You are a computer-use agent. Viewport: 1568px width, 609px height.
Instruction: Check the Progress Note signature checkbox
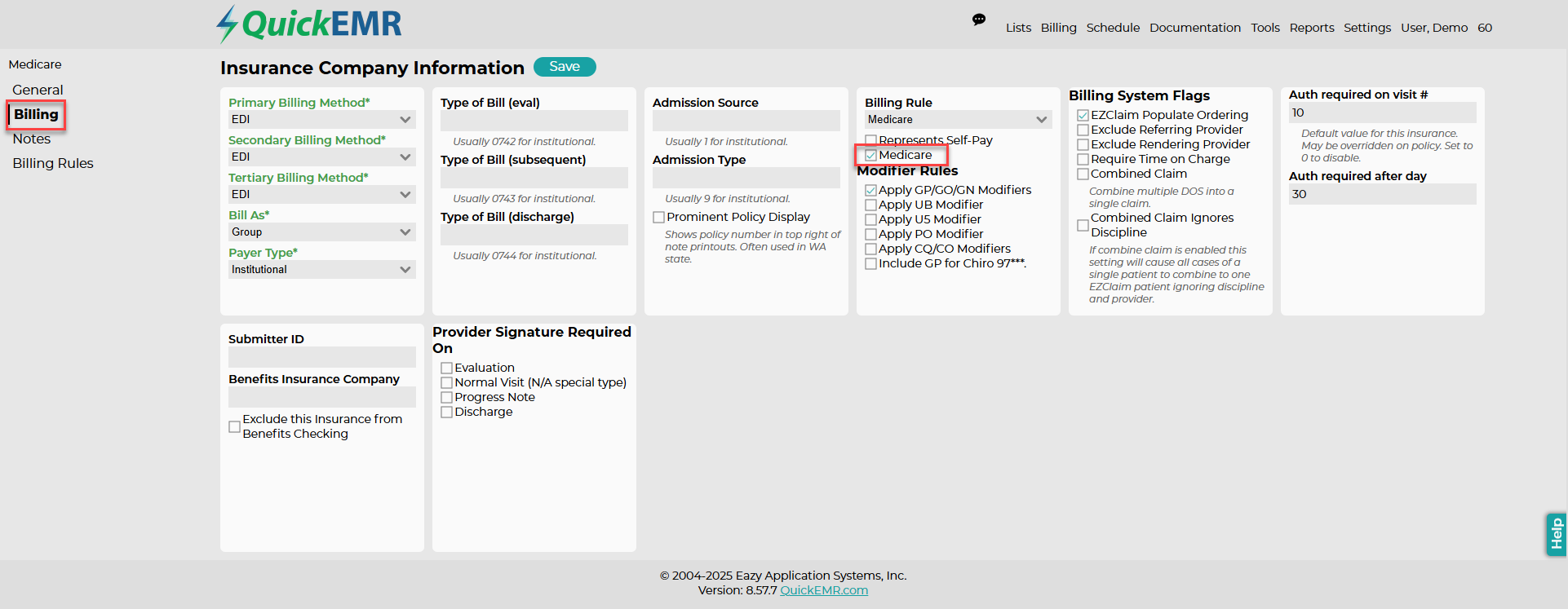pyautogui.click(x=446, y=397)
